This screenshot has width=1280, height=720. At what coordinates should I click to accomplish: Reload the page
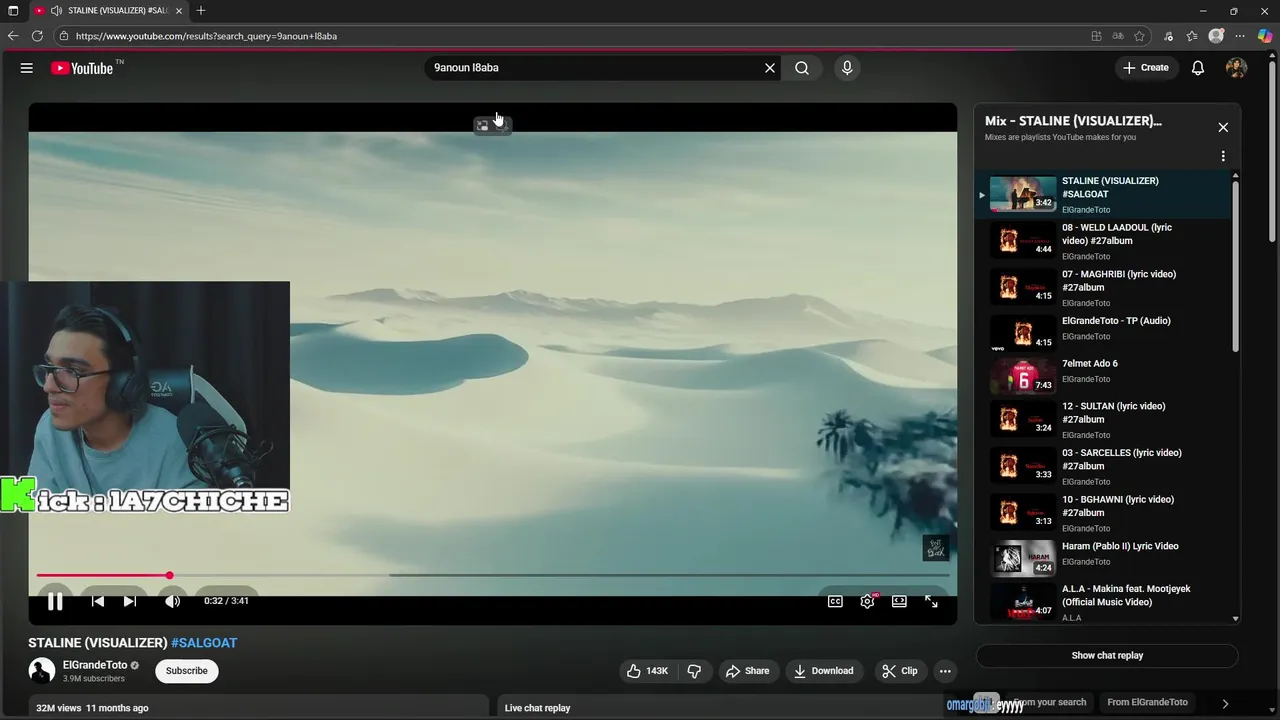[x=37, y=36]
